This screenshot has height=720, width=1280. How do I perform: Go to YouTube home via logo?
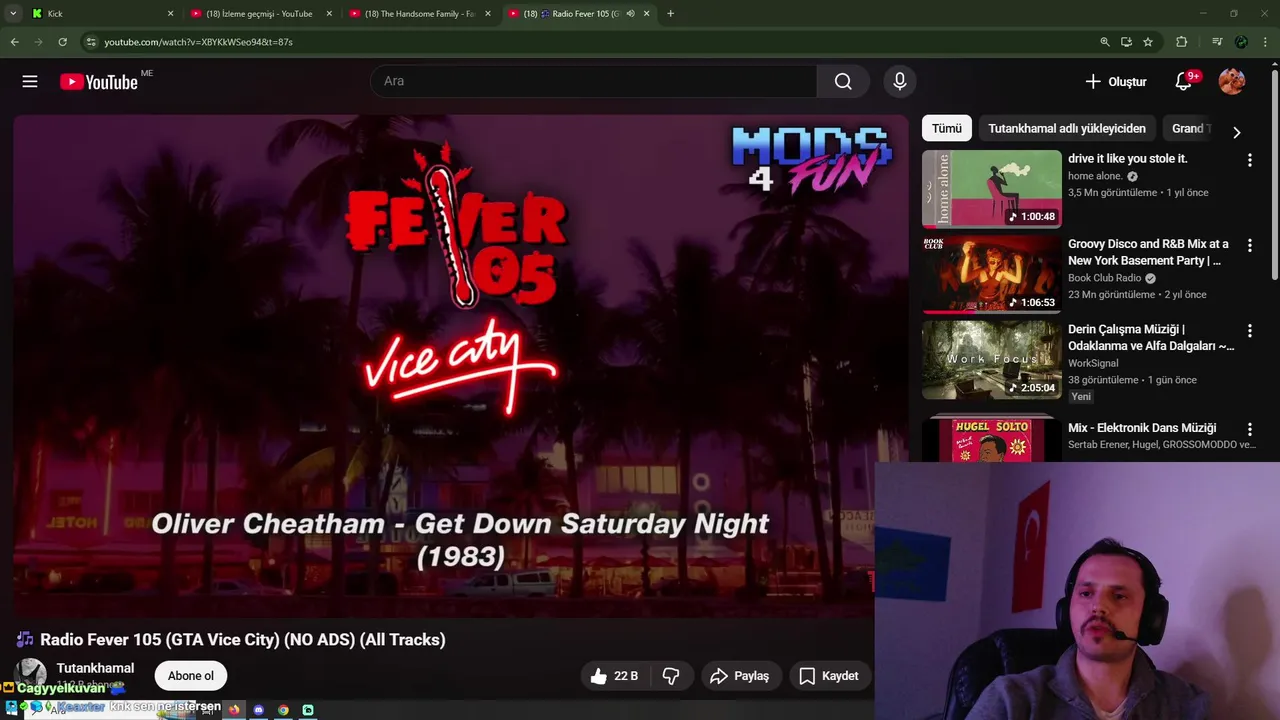(x=98, y=82)
